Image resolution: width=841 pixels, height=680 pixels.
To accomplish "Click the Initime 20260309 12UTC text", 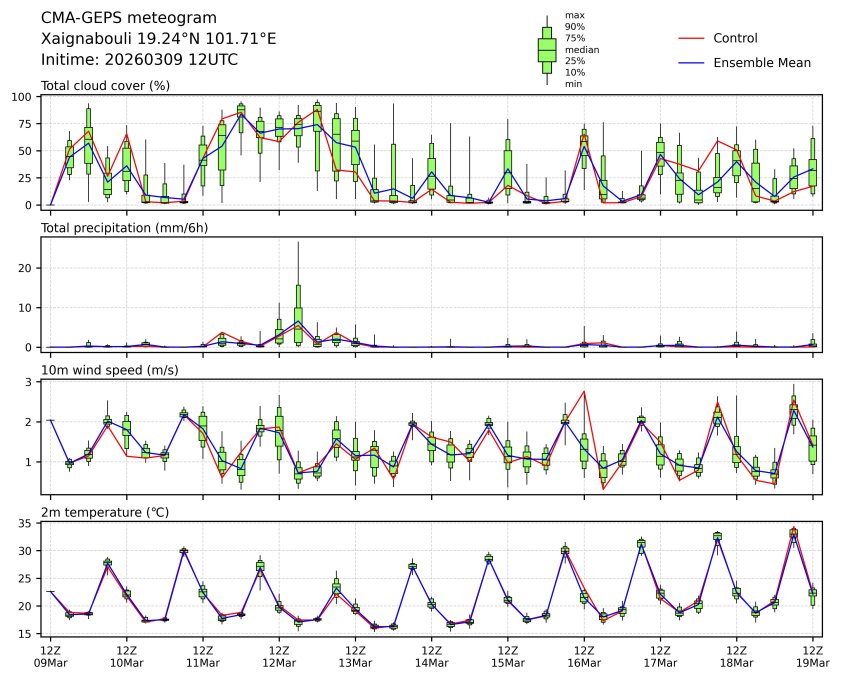I will pyautogui.click(x=139, y=60).
